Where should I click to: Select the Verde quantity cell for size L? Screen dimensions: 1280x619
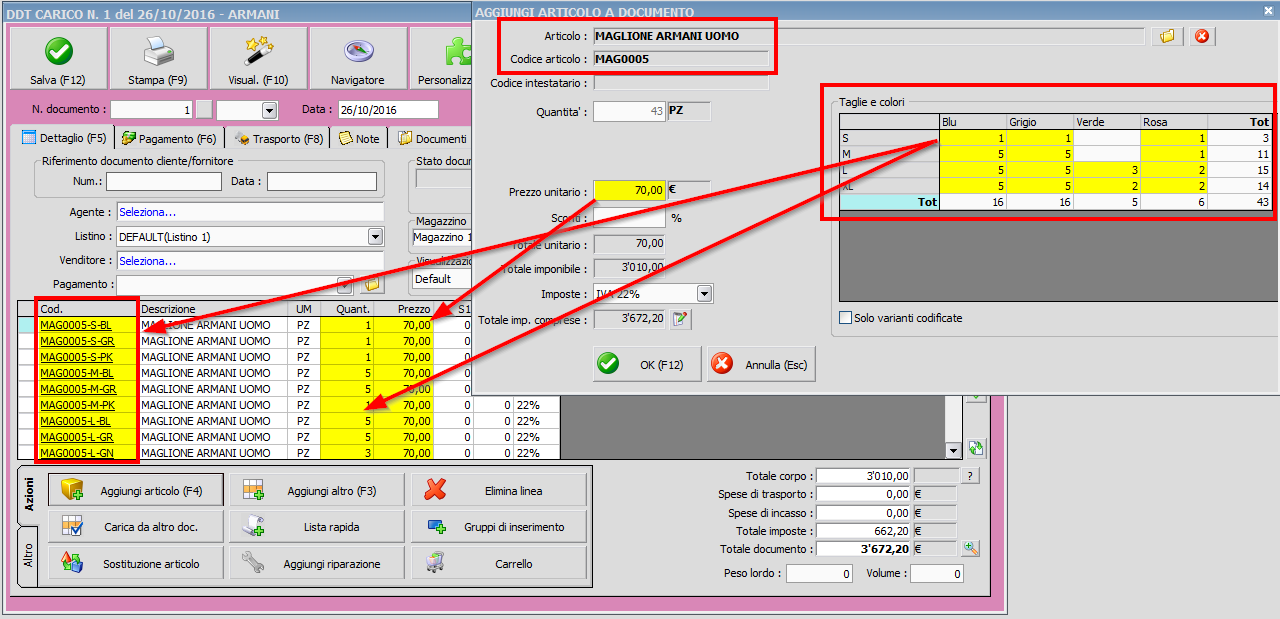(1107, 170)
